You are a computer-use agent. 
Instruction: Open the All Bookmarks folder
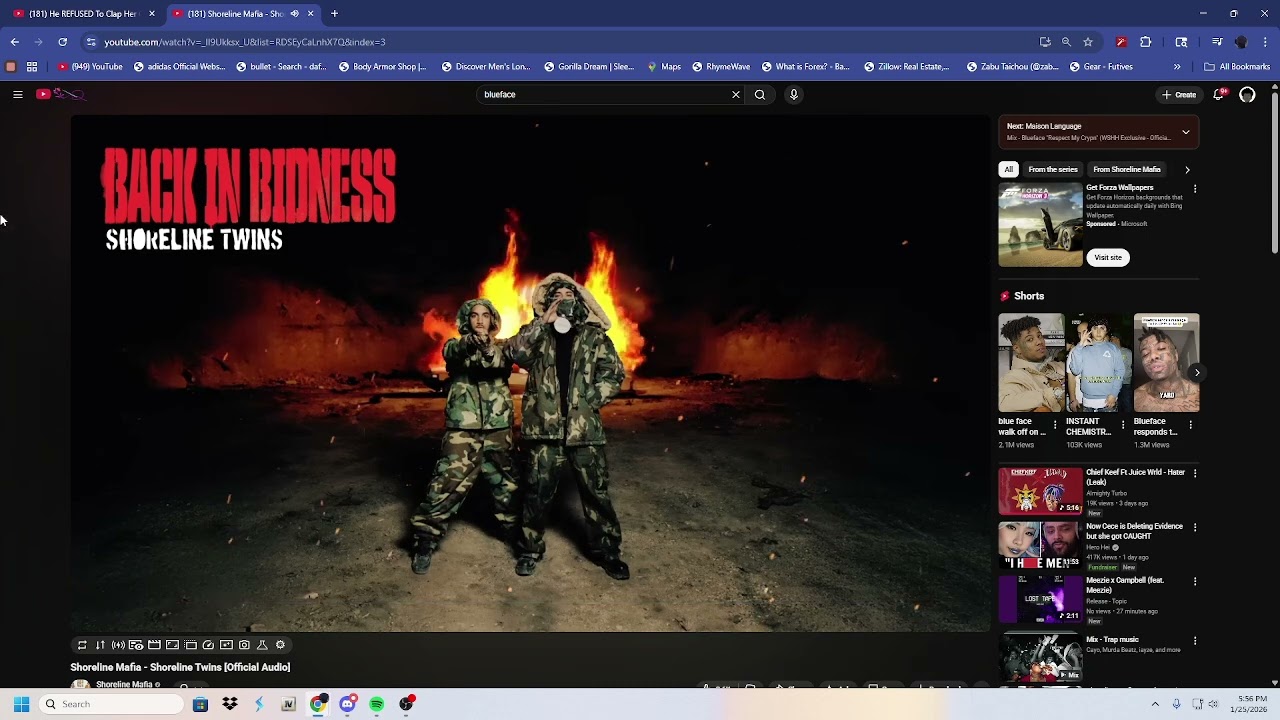point(1237,67)
